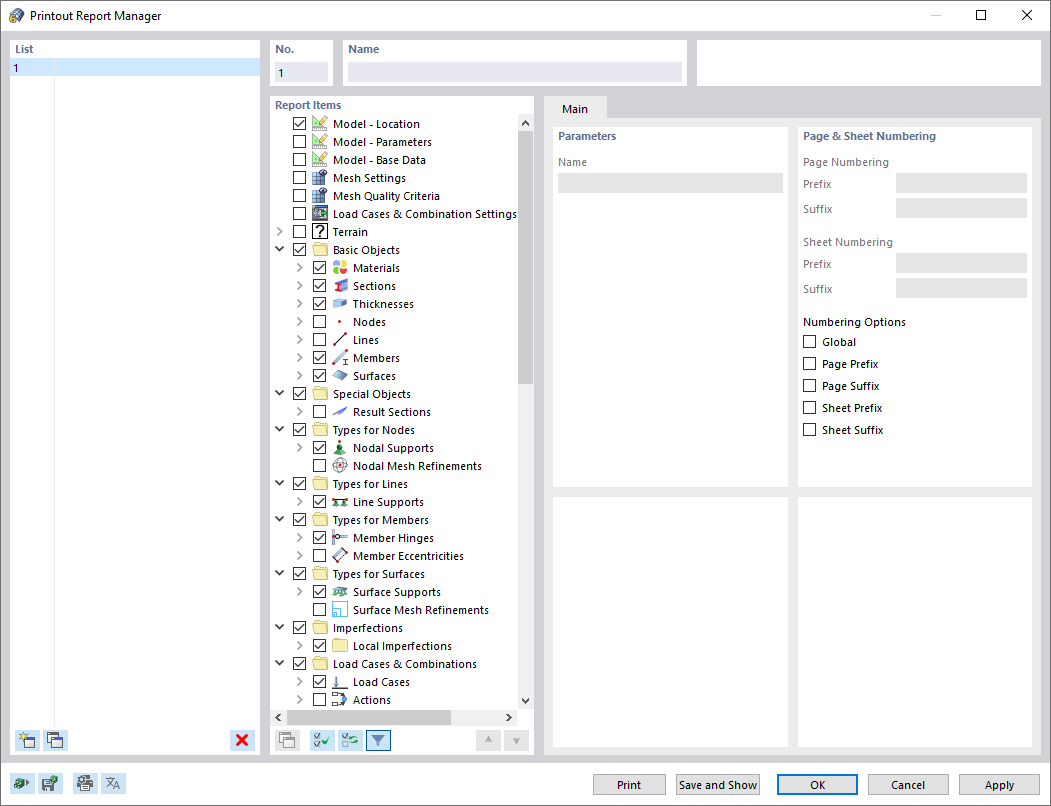The width and height of the screenshot is (1051, 806).
Task: Click the Apply button
Action: pos(999,784)
